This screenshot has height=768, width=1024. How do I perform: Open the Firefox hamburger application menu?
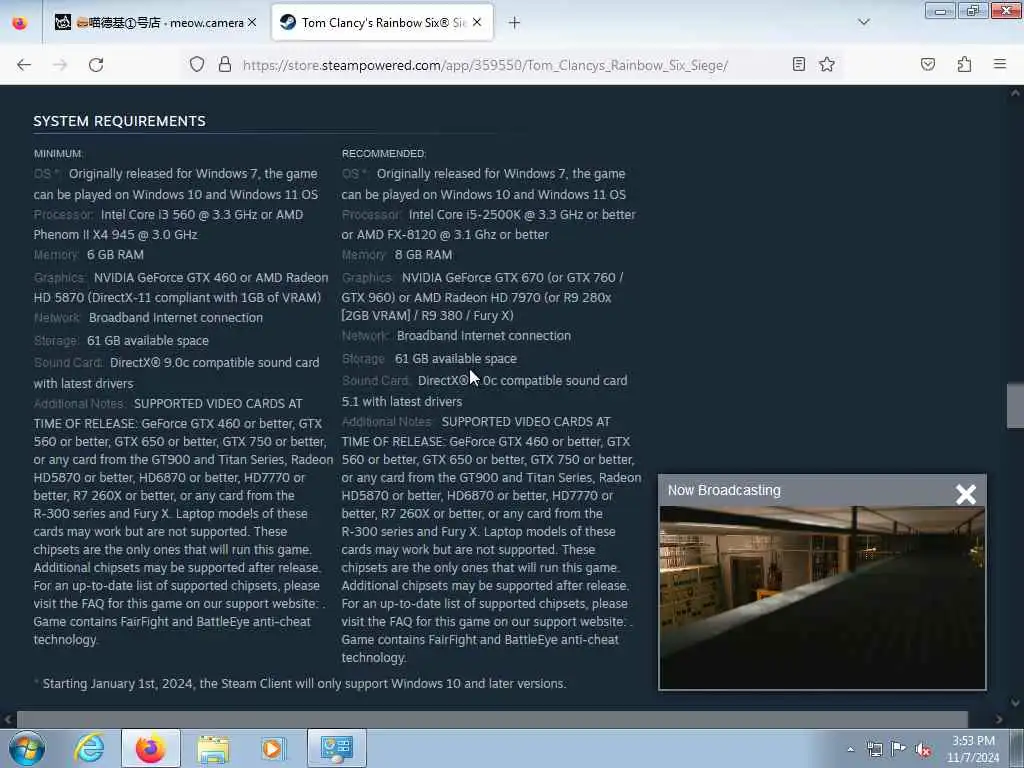click(x=1000, y=64)
